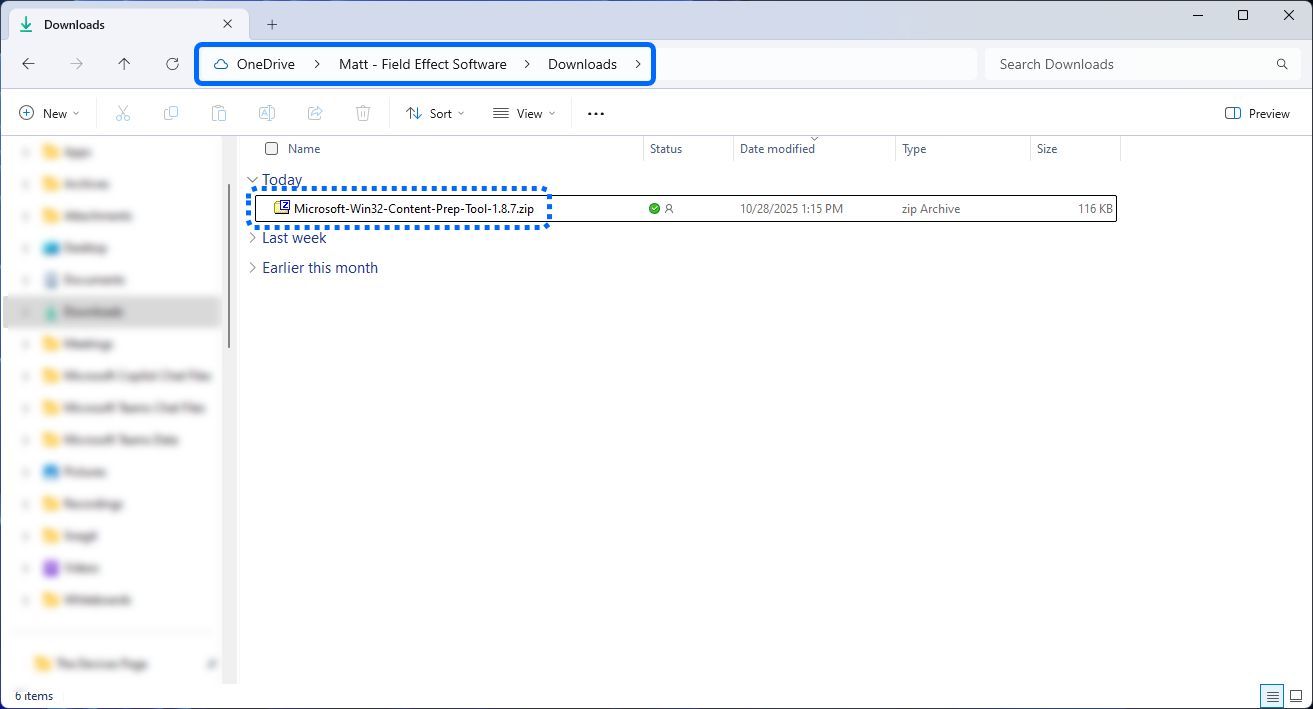Sort by the Status column header
Viewport: 1313px width, 709px height.
(666, 149)
